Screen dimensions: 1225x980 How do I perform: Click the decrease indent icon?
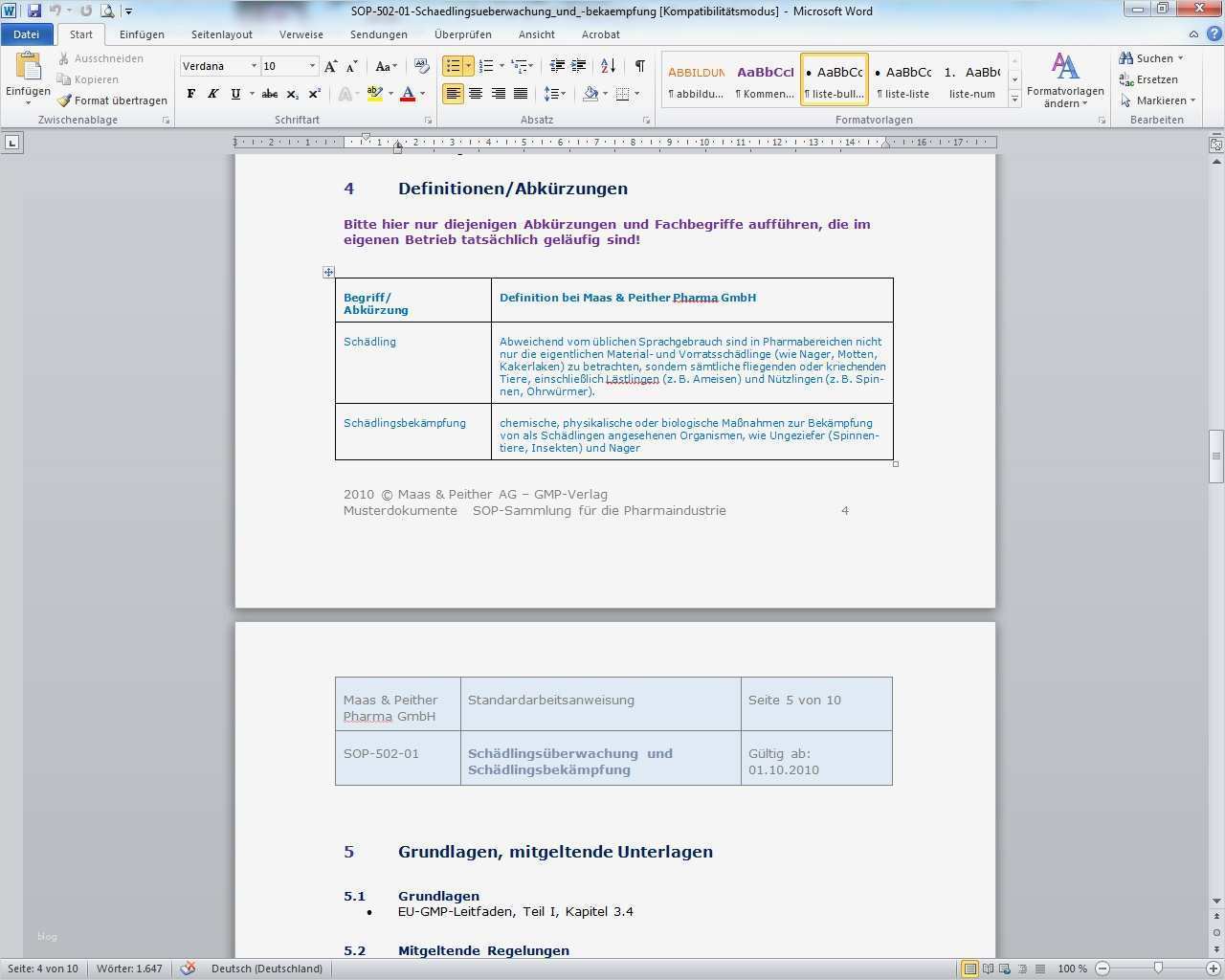click(557, 66)
